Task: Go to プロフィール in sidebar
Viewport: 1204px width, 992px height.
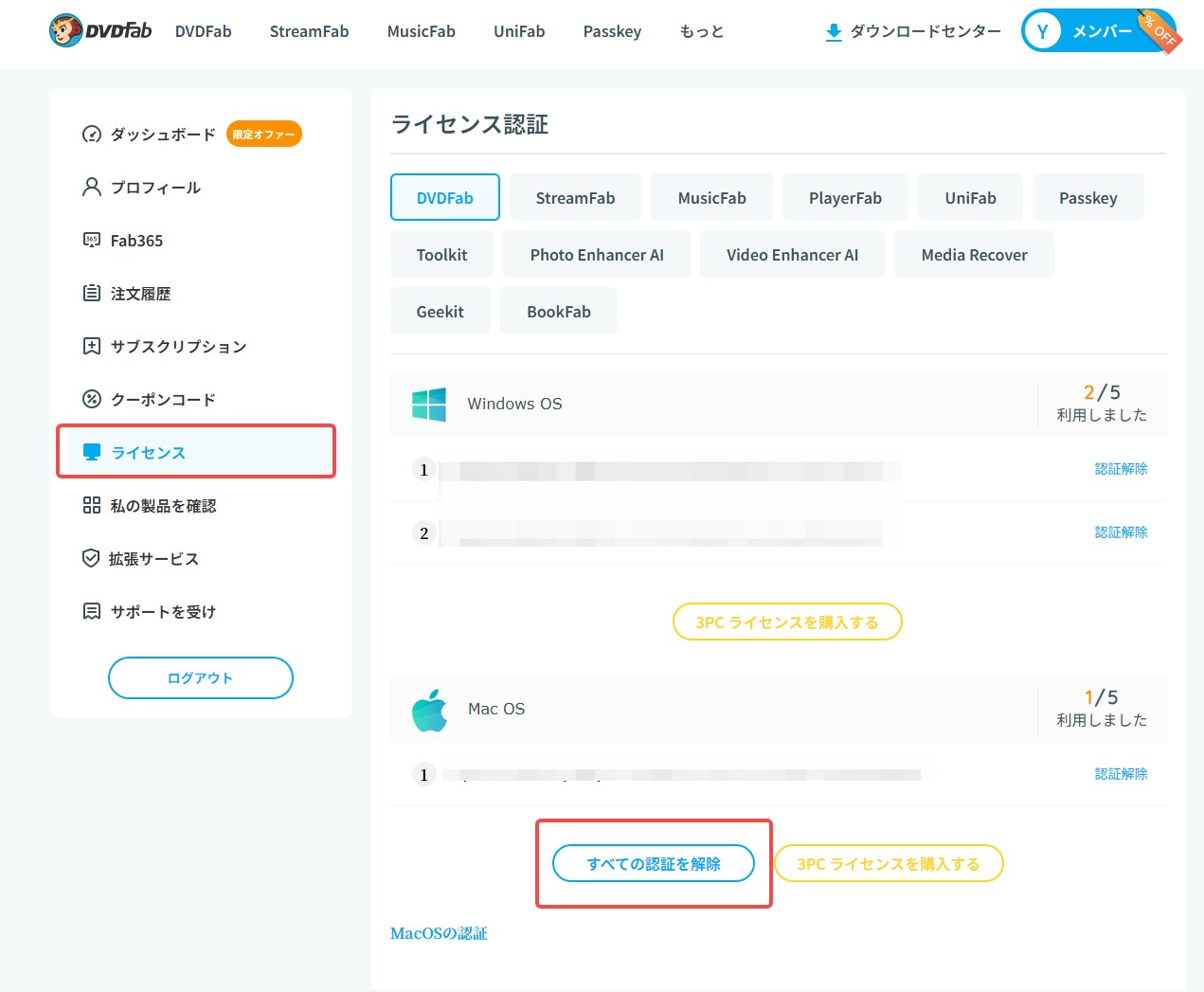Action: 155,188
